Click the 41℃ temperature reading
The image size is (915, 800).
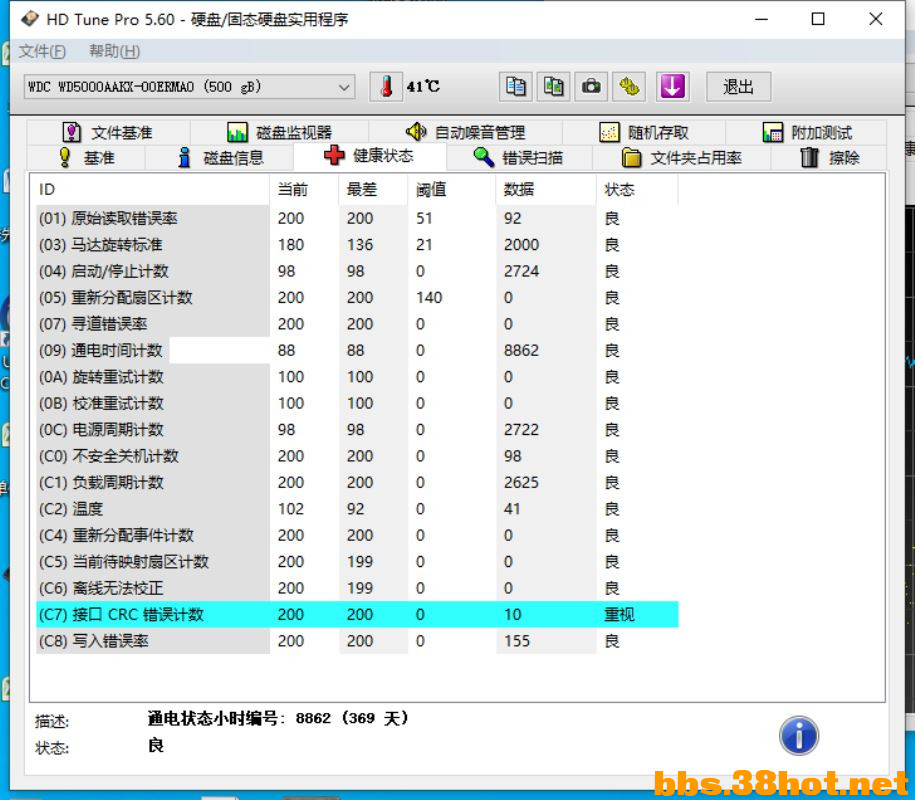click(x=423, y=87)
